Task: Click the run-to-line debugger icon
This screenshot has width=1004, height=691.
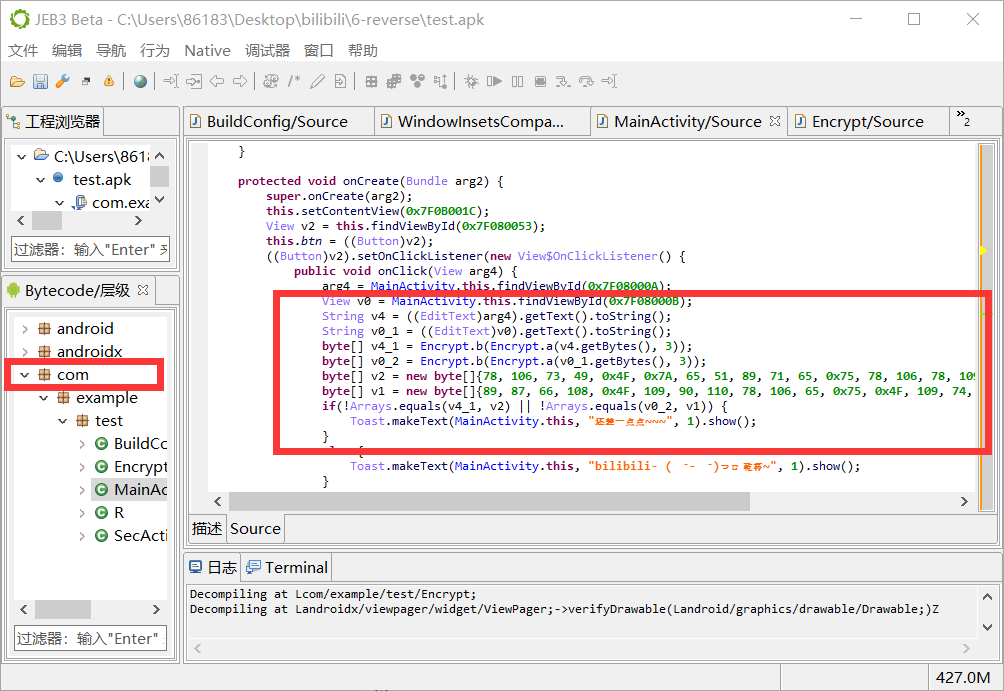Action: pos(609,81)
